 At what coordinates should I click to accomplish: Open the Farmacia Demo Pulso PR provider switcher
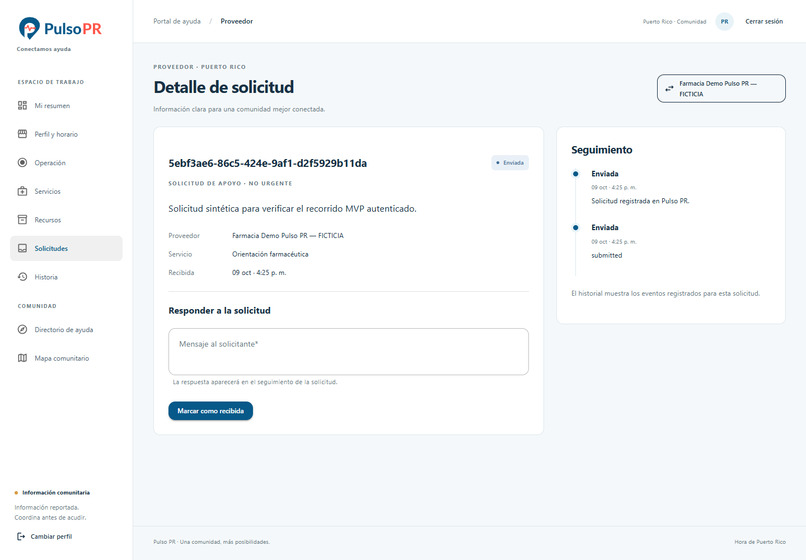pyautogui.click(x=721, y=88)
